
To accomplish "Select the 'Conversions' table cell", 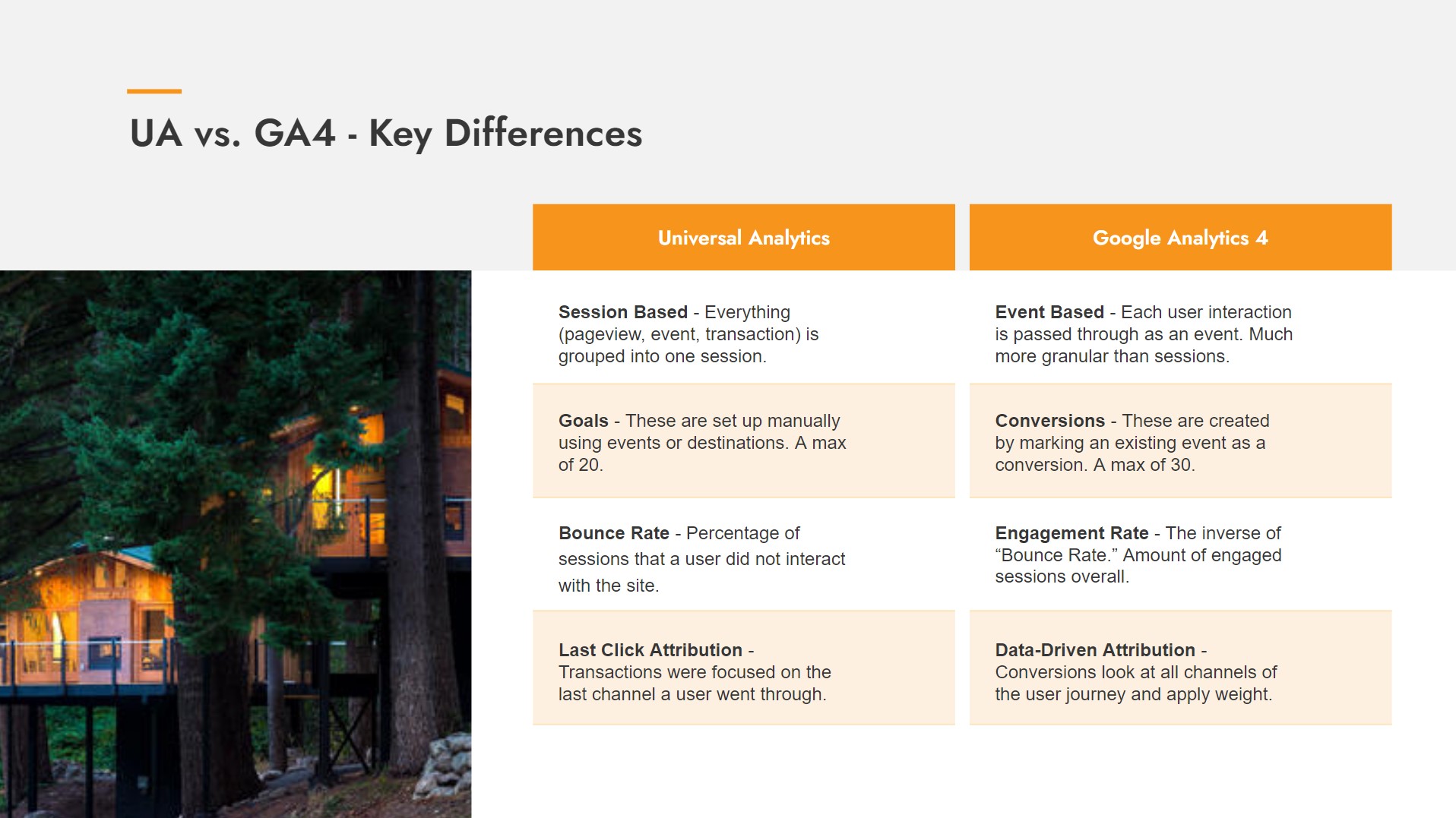I will (x=1179, y=443).
